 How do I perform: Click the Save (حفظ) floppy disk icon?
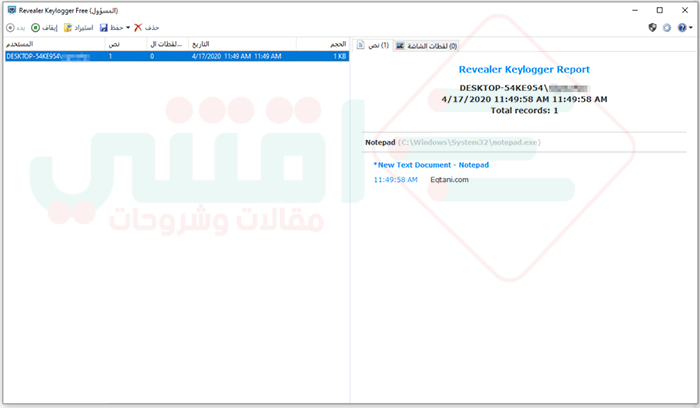104,28
